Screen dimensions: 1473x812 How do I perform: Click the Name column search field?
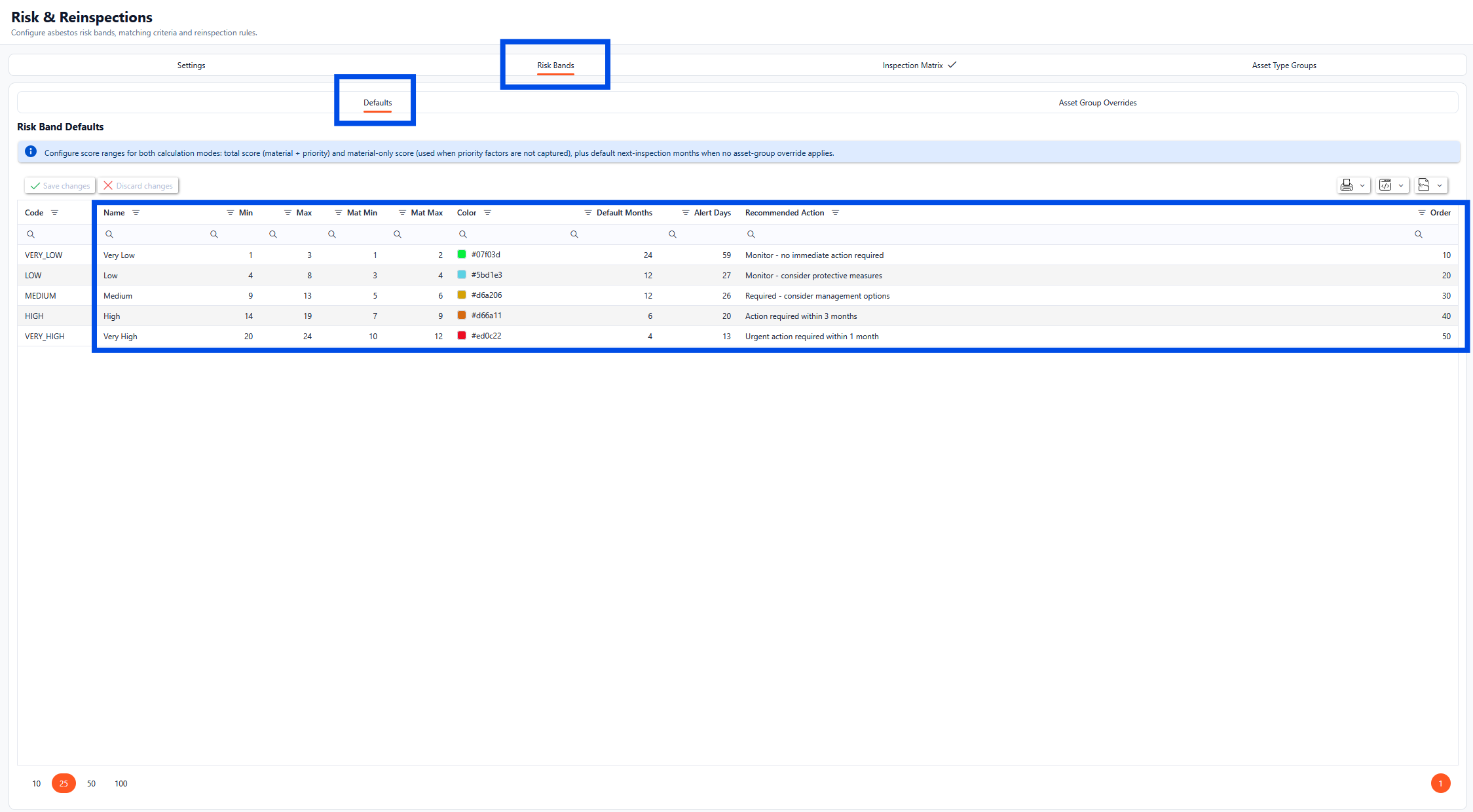tap(154, 234)
